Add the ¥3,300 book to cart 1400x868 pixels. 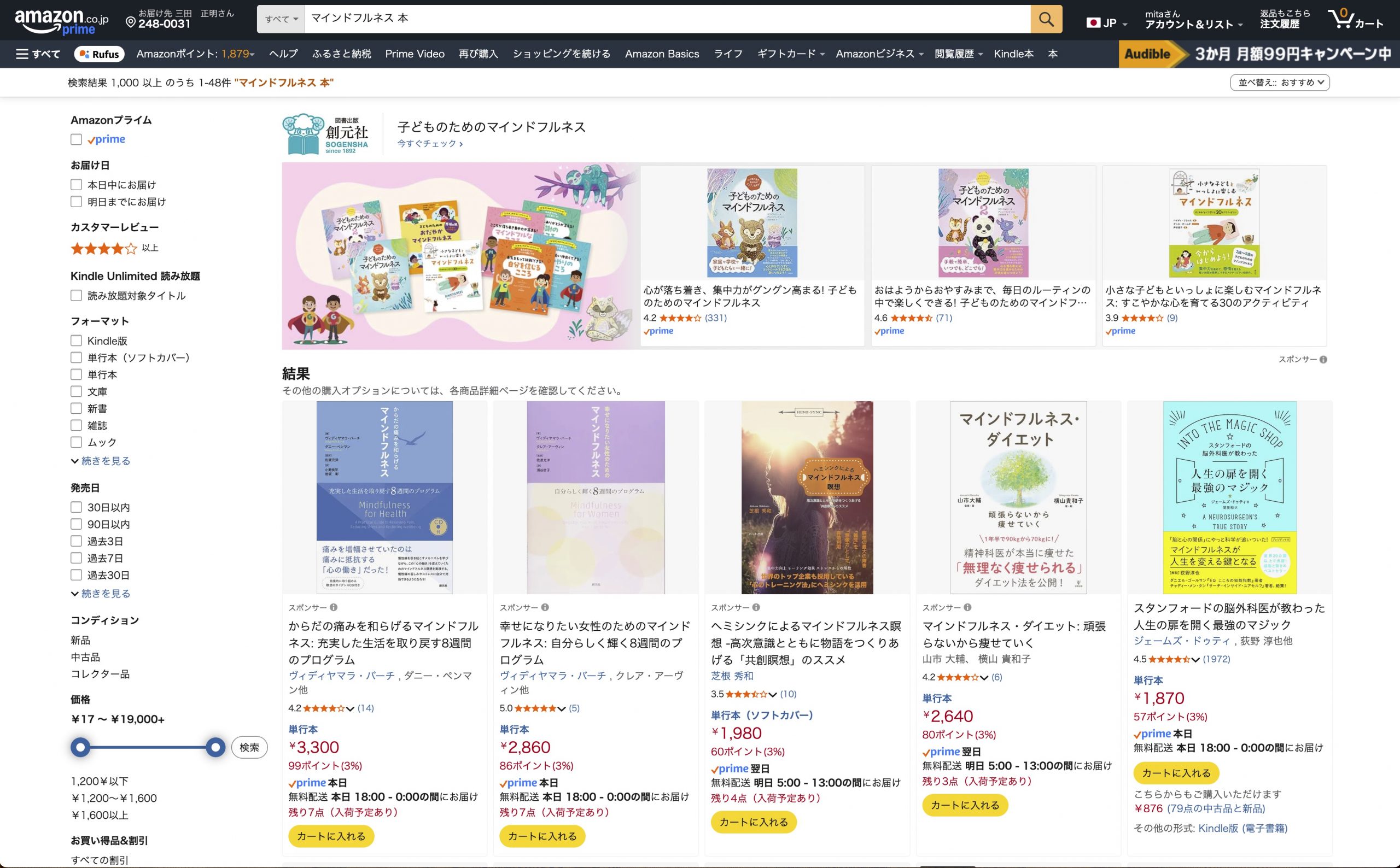(331, 836)
